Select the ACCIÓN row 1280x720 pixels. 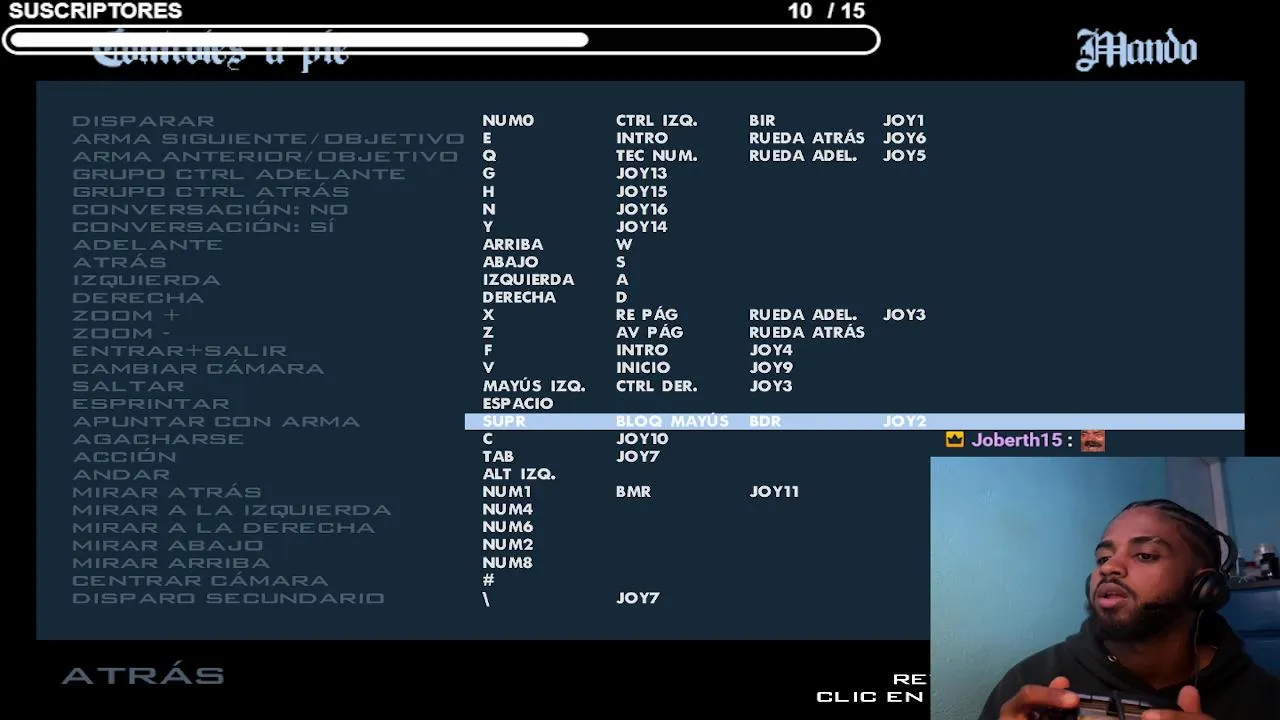pyautogui.click(x=125, y=457)
